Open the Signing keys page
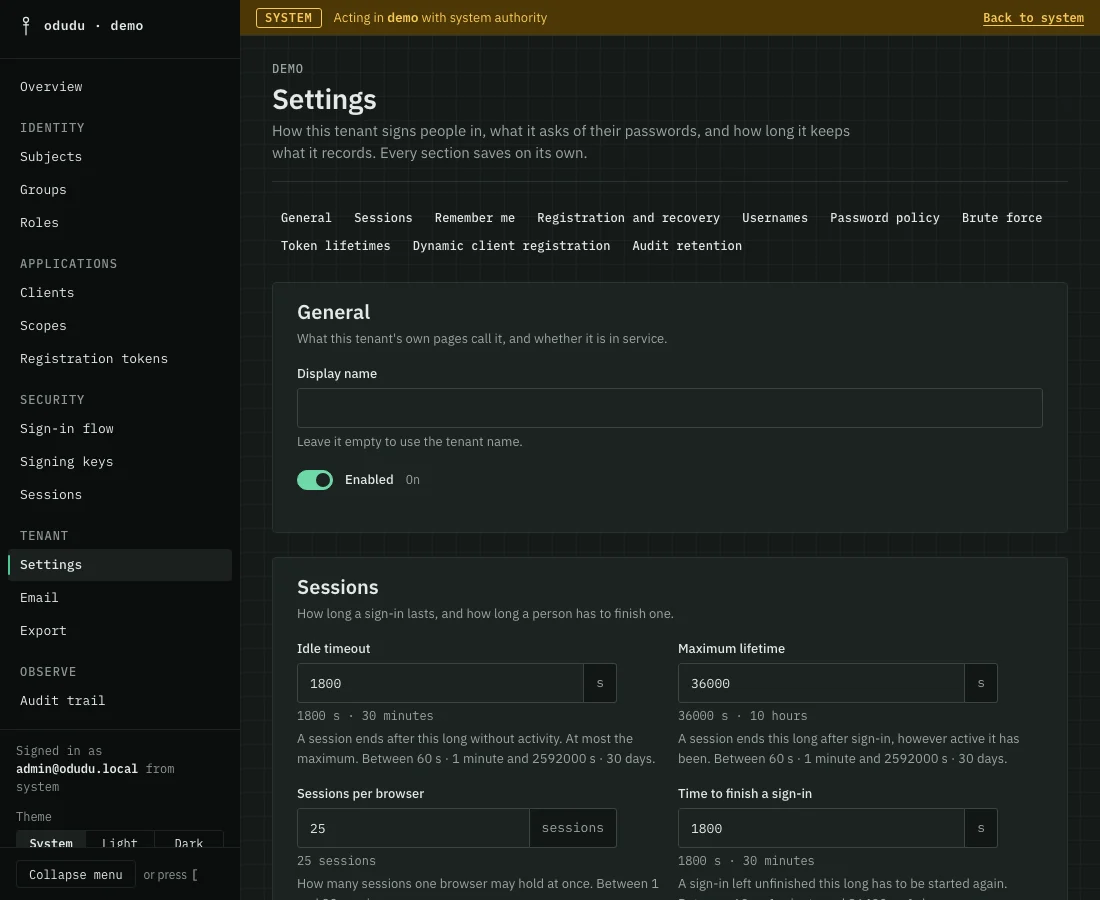 click(x=67, y=462)
